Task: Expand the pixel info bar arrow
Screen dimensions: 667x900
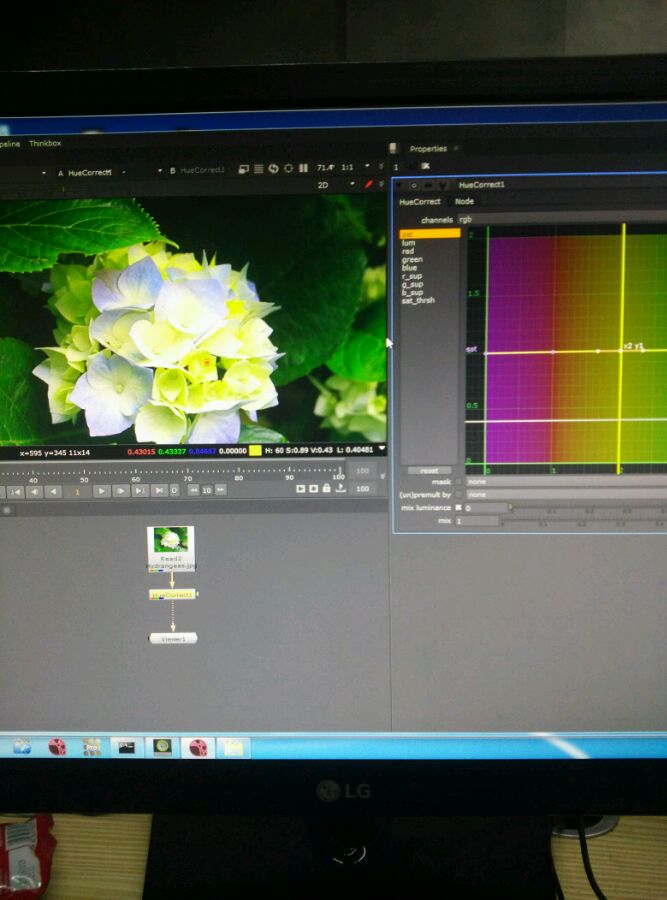Action: click(x=381, y=449)
